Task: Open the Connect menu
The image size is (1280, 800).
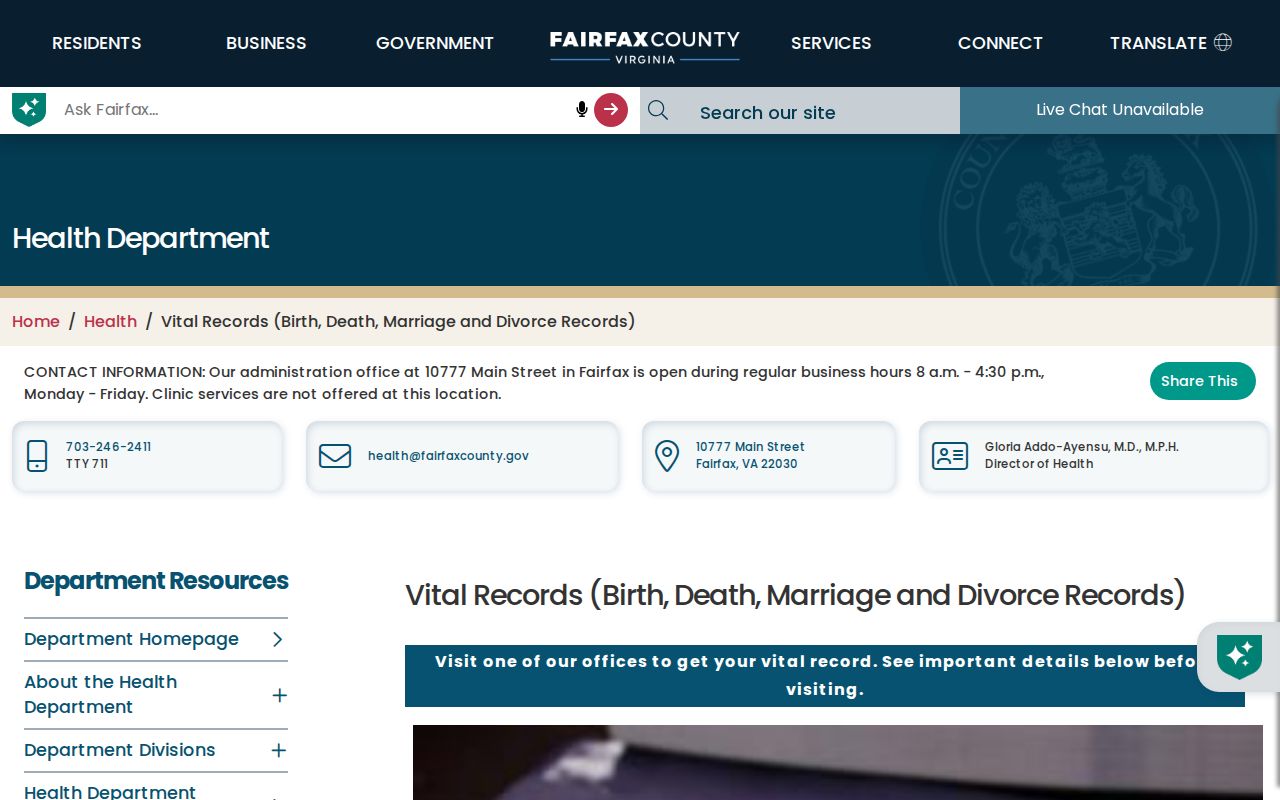Action: [1000, 43]
